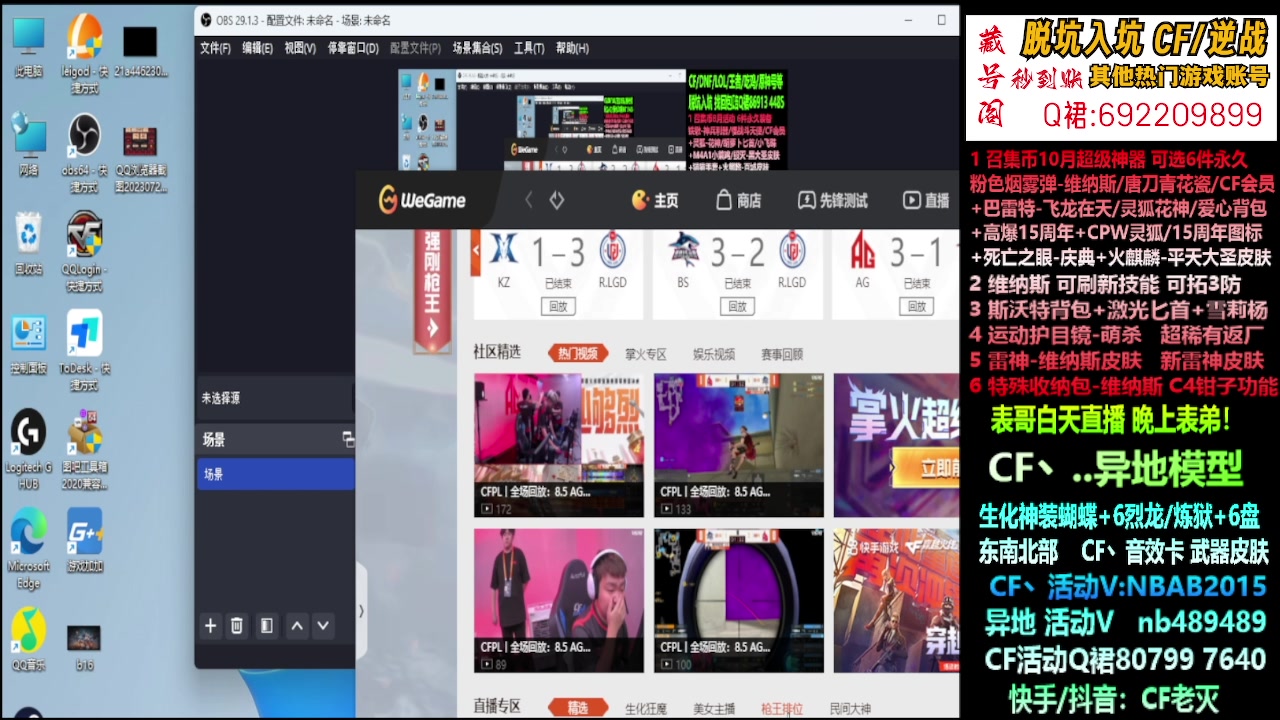This screenshot has width=1280, height=720.
Task: Open the CFPL video with 133 views
Action: click(739, 445)
